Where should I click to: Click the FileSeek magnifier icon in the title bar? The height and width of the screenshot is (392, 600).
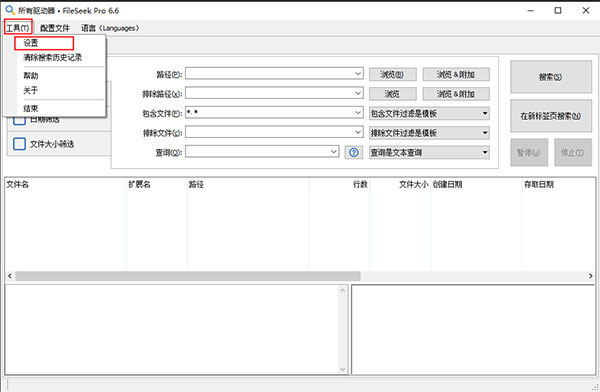click(x=10, y=10)
